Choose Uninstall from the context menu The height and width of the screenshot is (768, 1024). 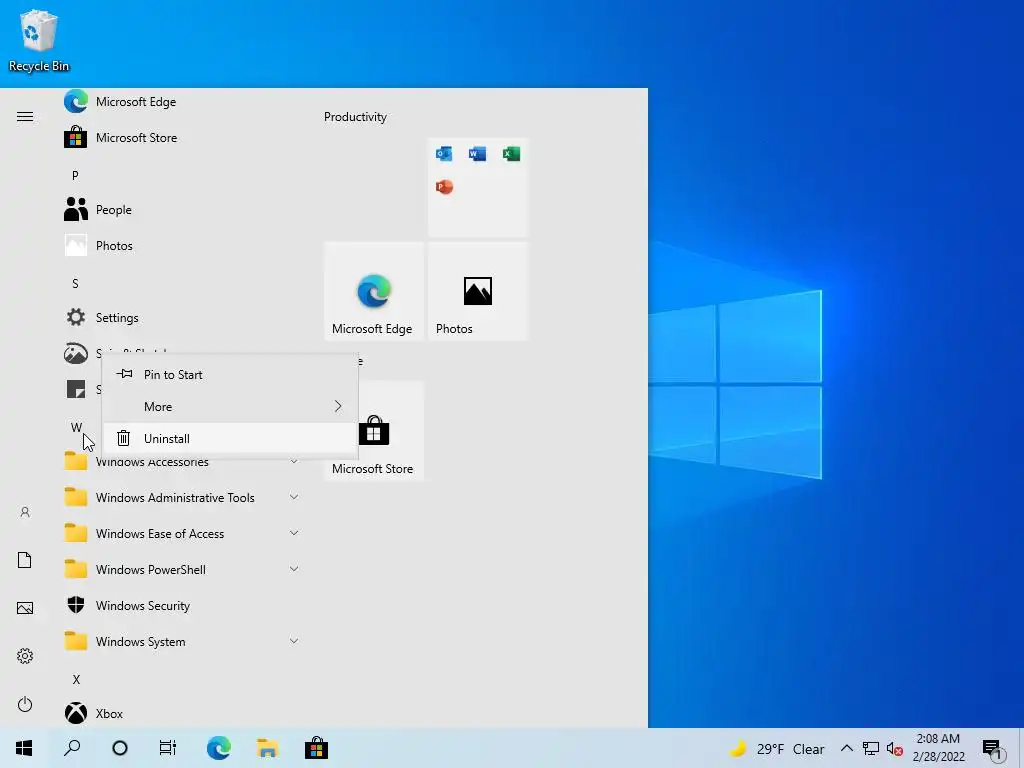pyautogui.click(x=230, y=439)
